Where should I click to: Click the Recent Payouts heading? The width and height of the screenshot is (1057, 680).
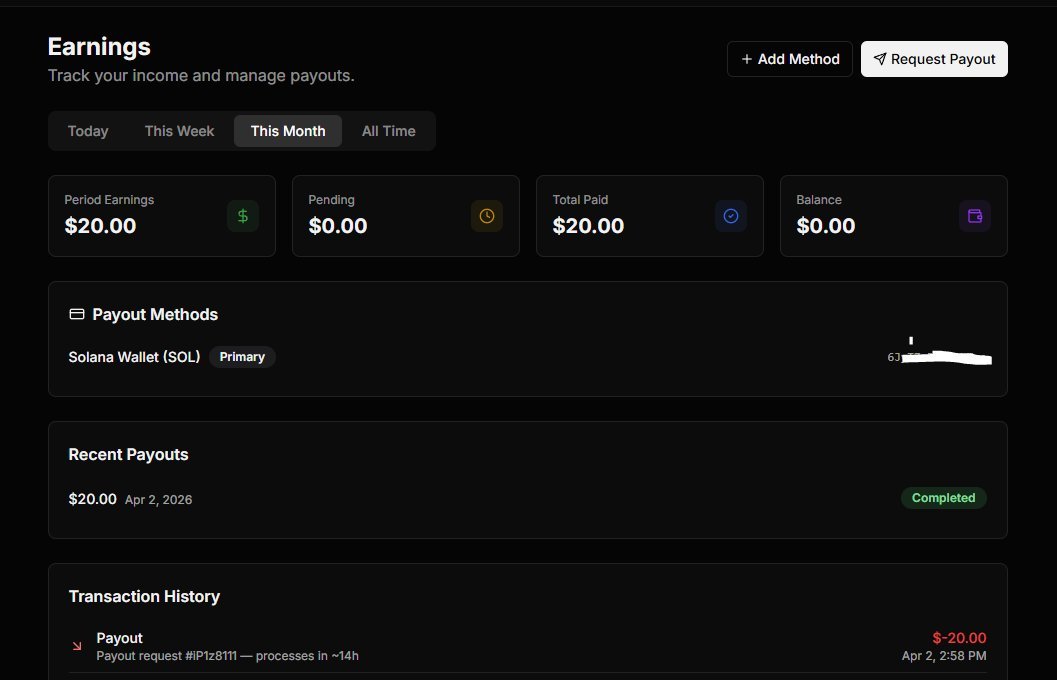(128, 455)
